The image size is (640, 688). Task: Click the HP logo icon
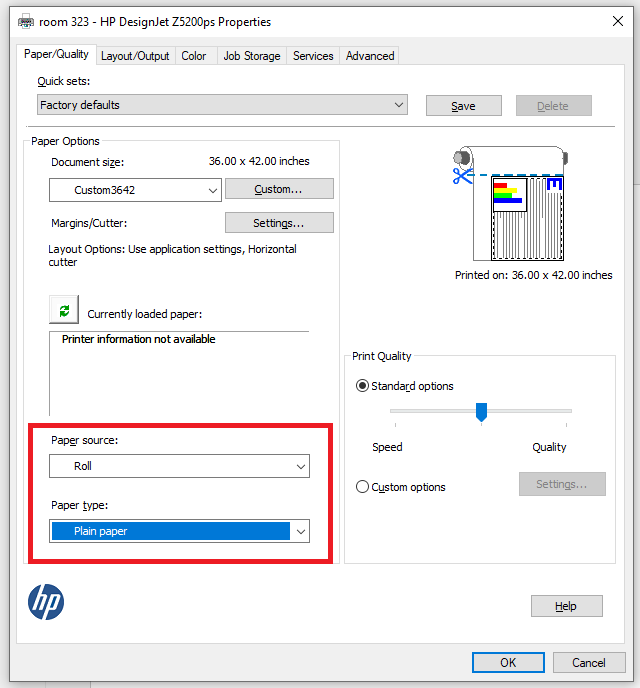click(46, 602)
